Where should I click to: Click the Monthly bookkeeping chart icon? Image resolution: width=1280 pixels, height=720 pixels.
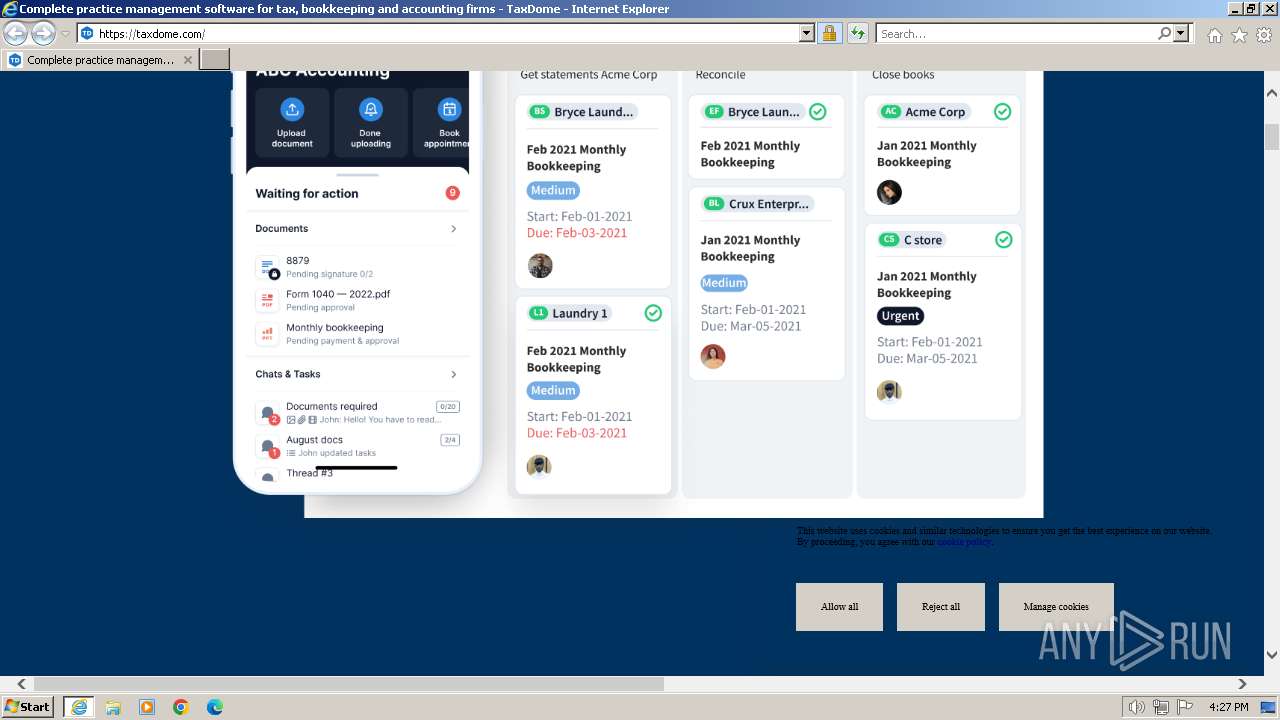[x=267, y=334]
